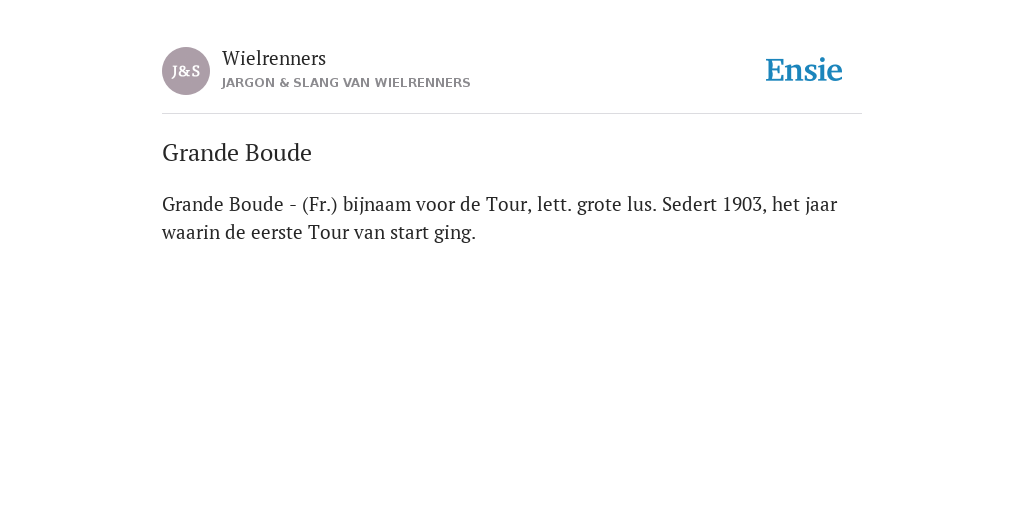Viewport: 1024px width, 512px height.
Task: Click the word Sedert in the paragraph
Action: coord(690,204)
